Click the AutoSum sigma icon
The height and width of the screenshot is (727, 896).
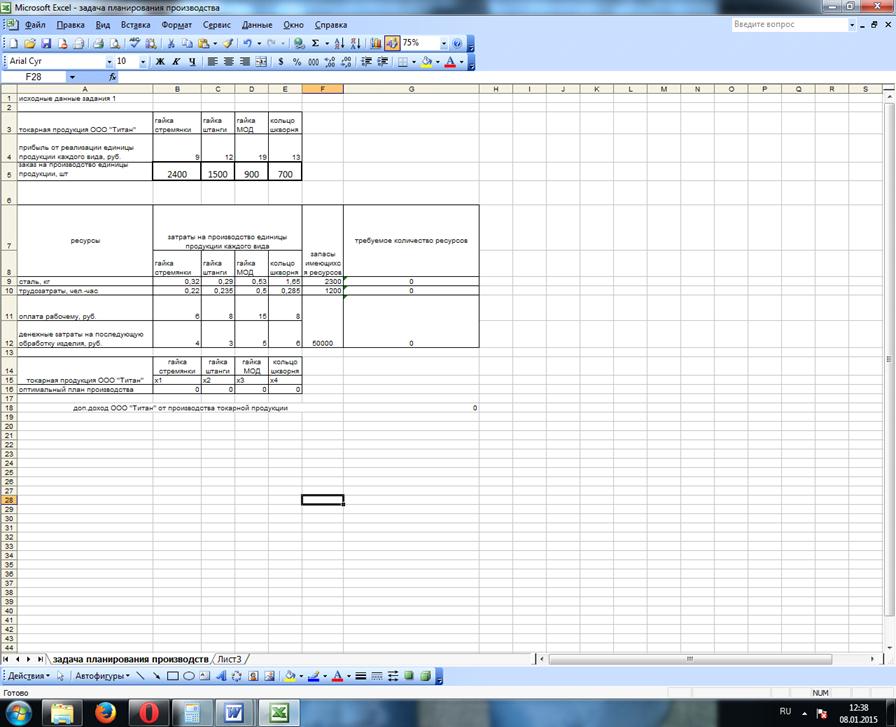click(x=315, y=44)
